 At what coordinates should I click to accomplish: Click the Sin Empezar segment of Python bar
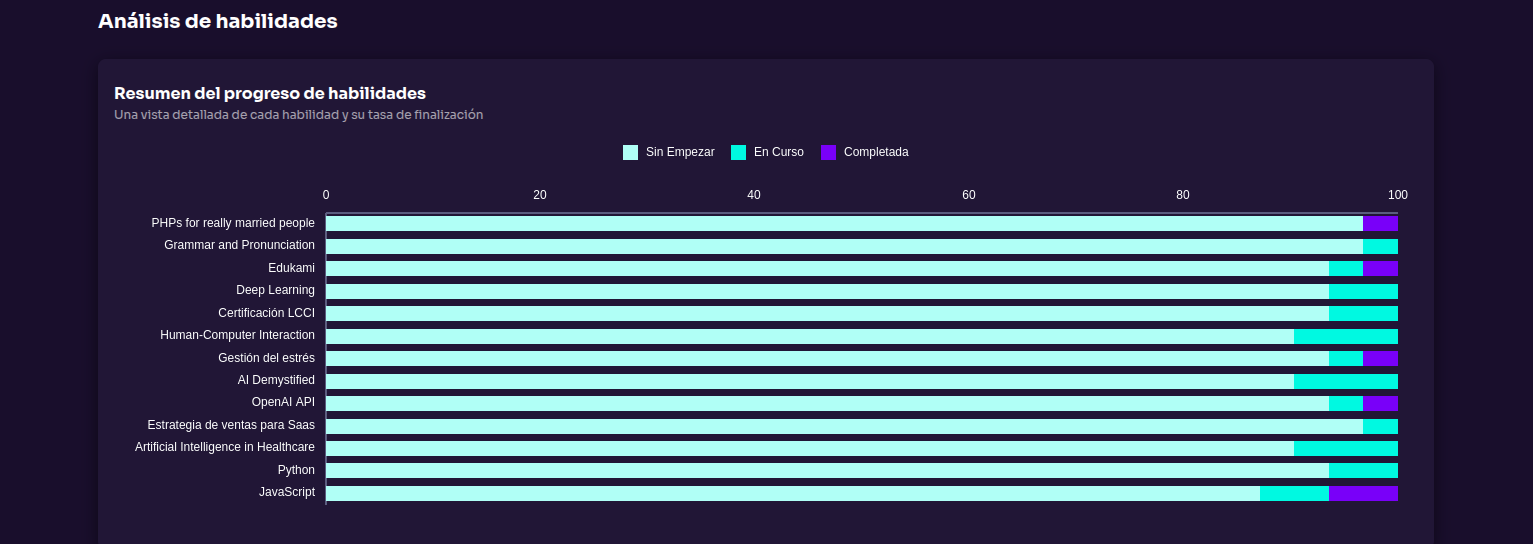(827, 470)
